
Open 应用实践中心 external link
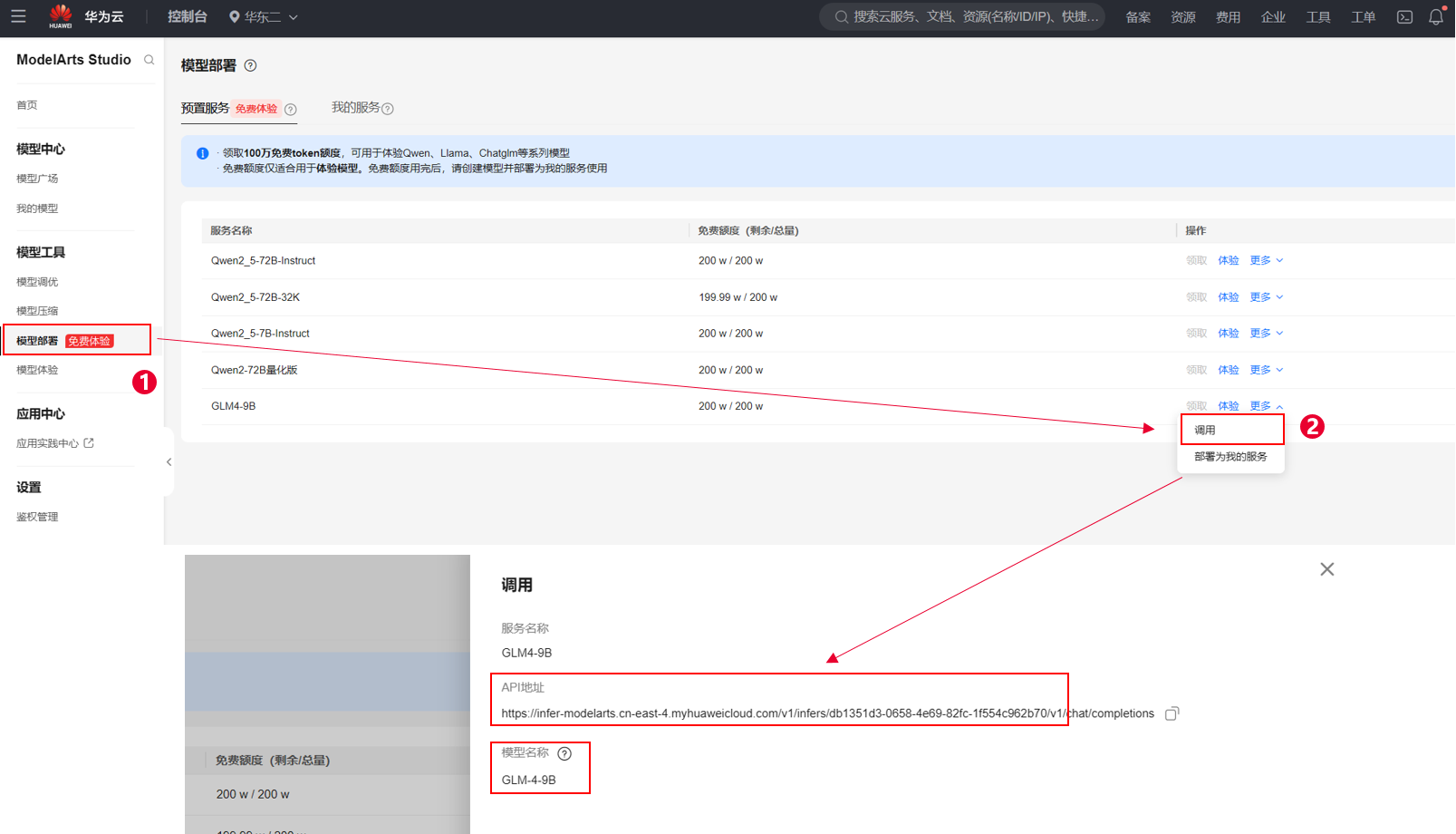pos(55,443)
